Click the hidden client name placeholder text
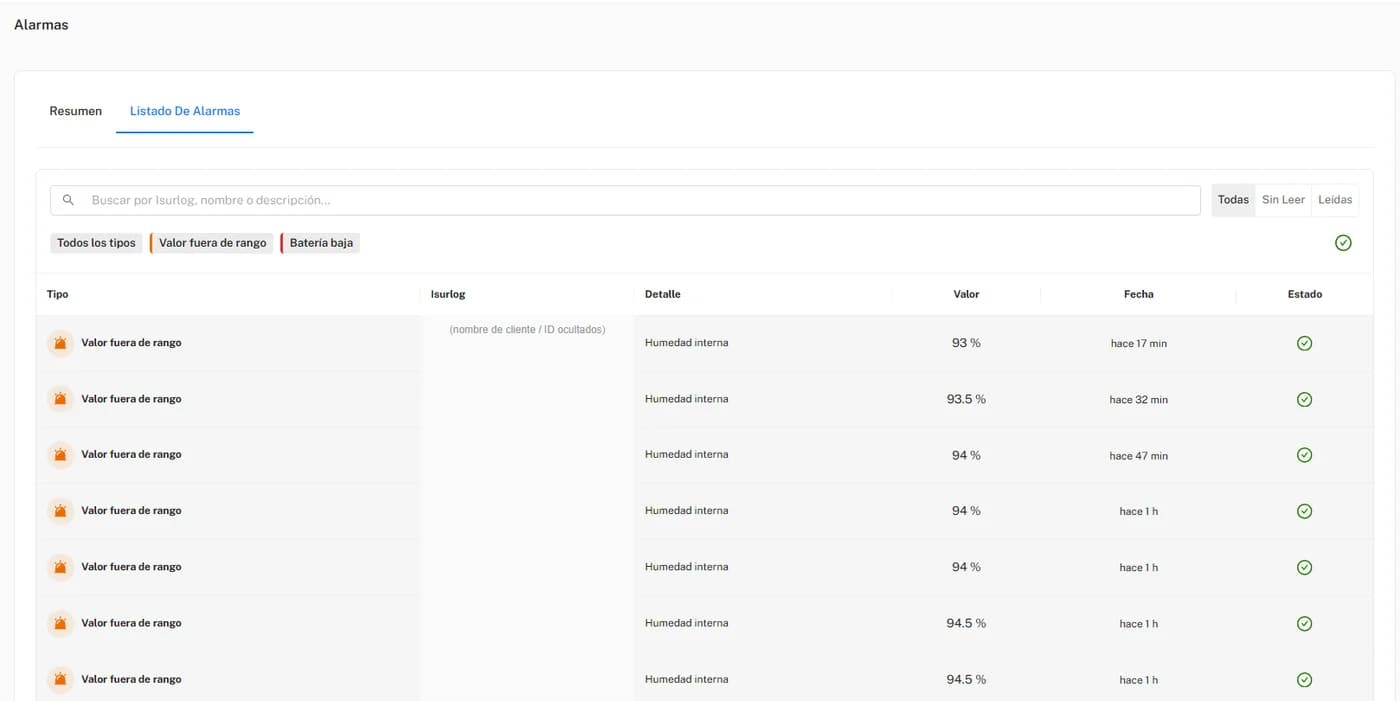Image resolution: width=1400 pixels, height=701 pixels. pos(527,329)
